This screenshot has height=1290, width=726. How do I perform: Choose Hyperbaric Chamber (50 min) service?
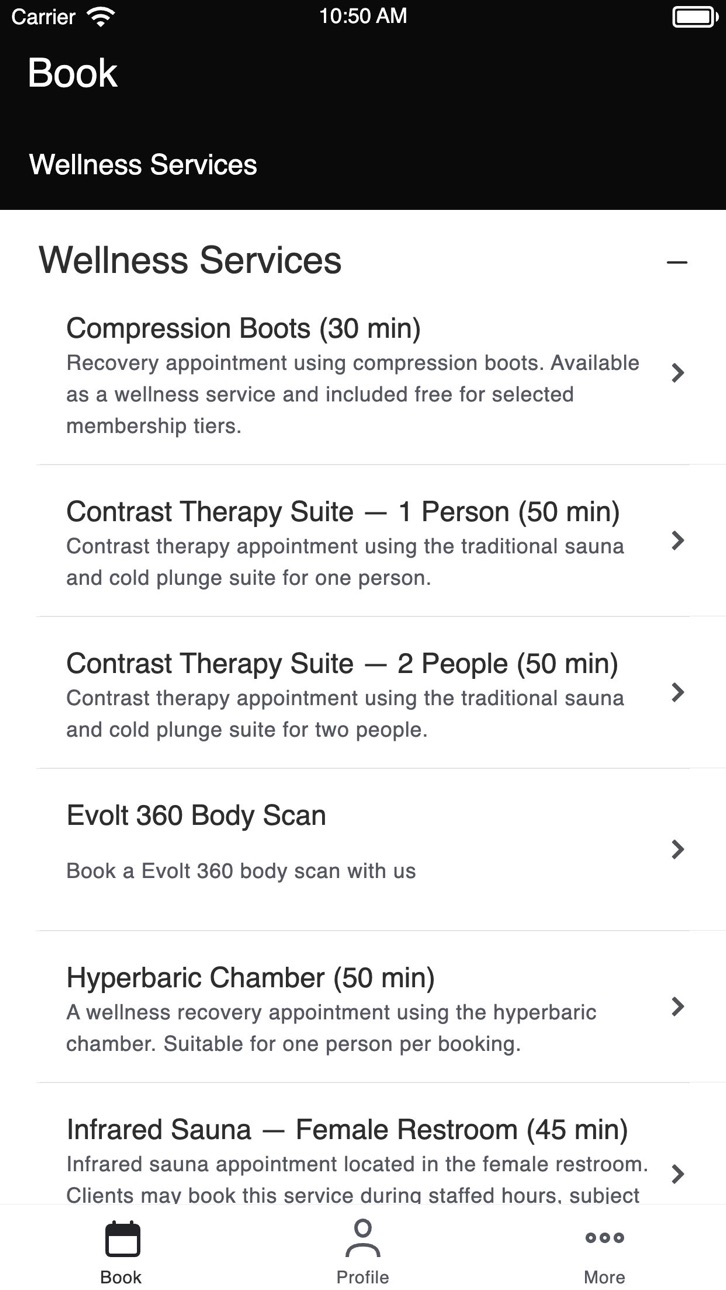point(251,977)
